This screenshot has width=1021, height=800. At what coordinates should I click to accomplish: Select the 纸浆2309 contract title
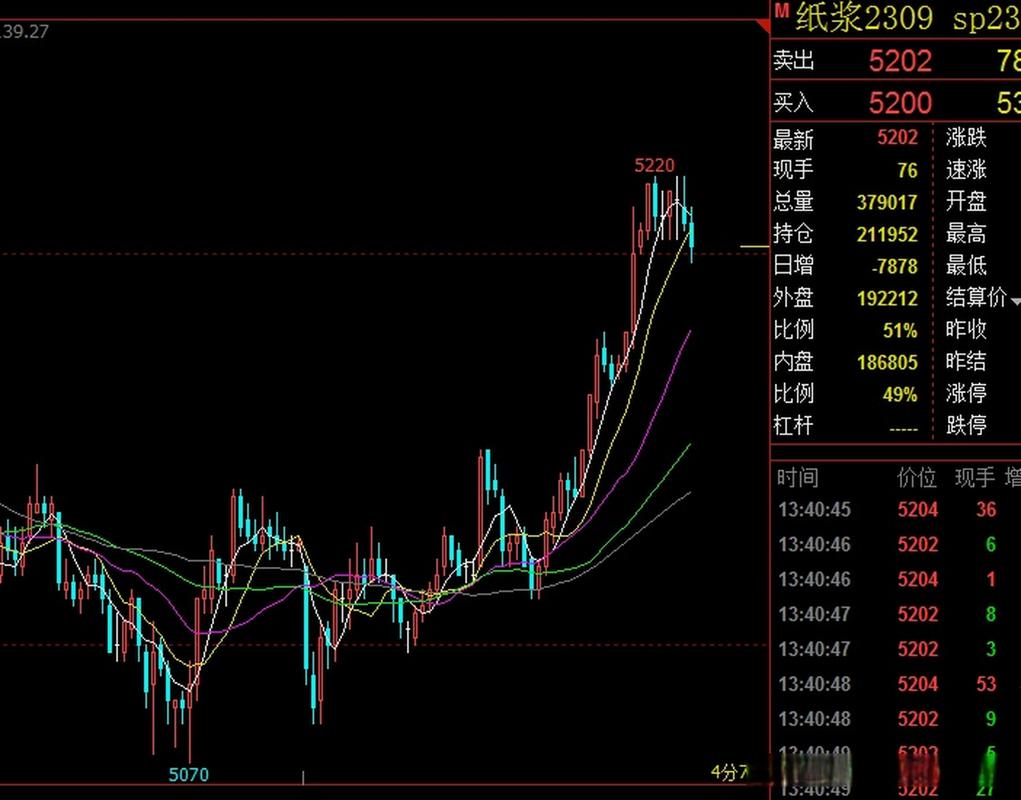[x=864, y=18]
